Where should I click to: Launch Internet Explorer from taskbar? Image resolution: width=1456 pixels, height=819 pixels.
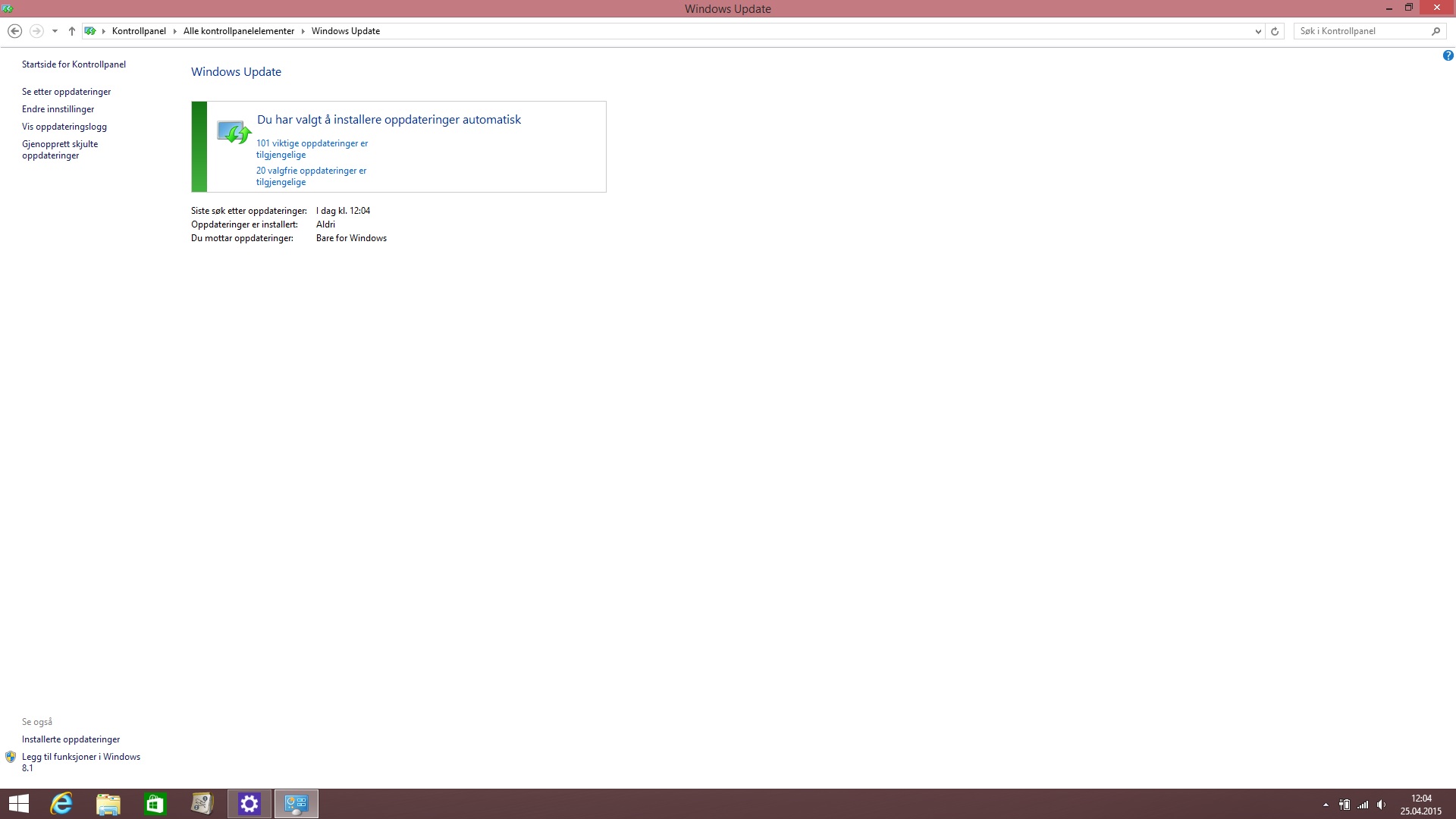pos(61,804)
